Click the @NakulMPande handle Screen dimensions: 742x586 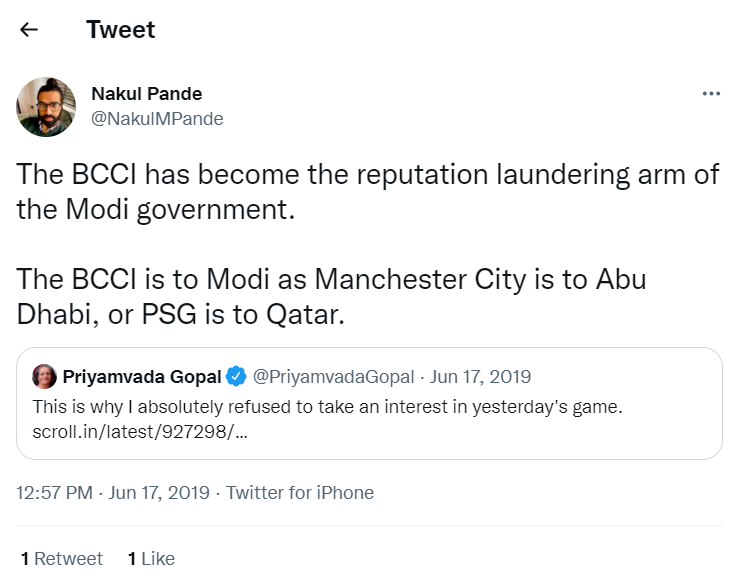(x=157, y=119)
